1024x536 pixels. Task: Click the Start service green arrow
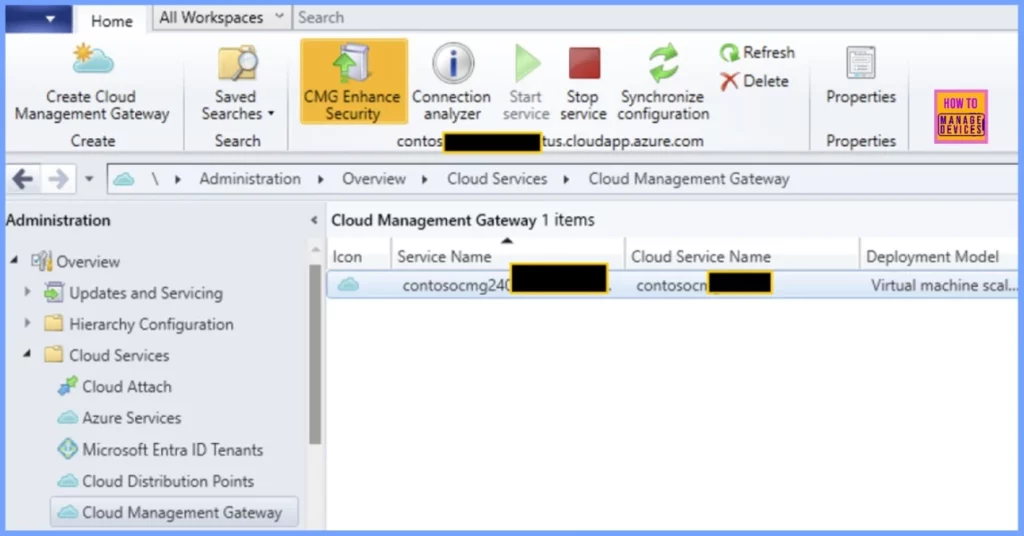coord(526,63)
